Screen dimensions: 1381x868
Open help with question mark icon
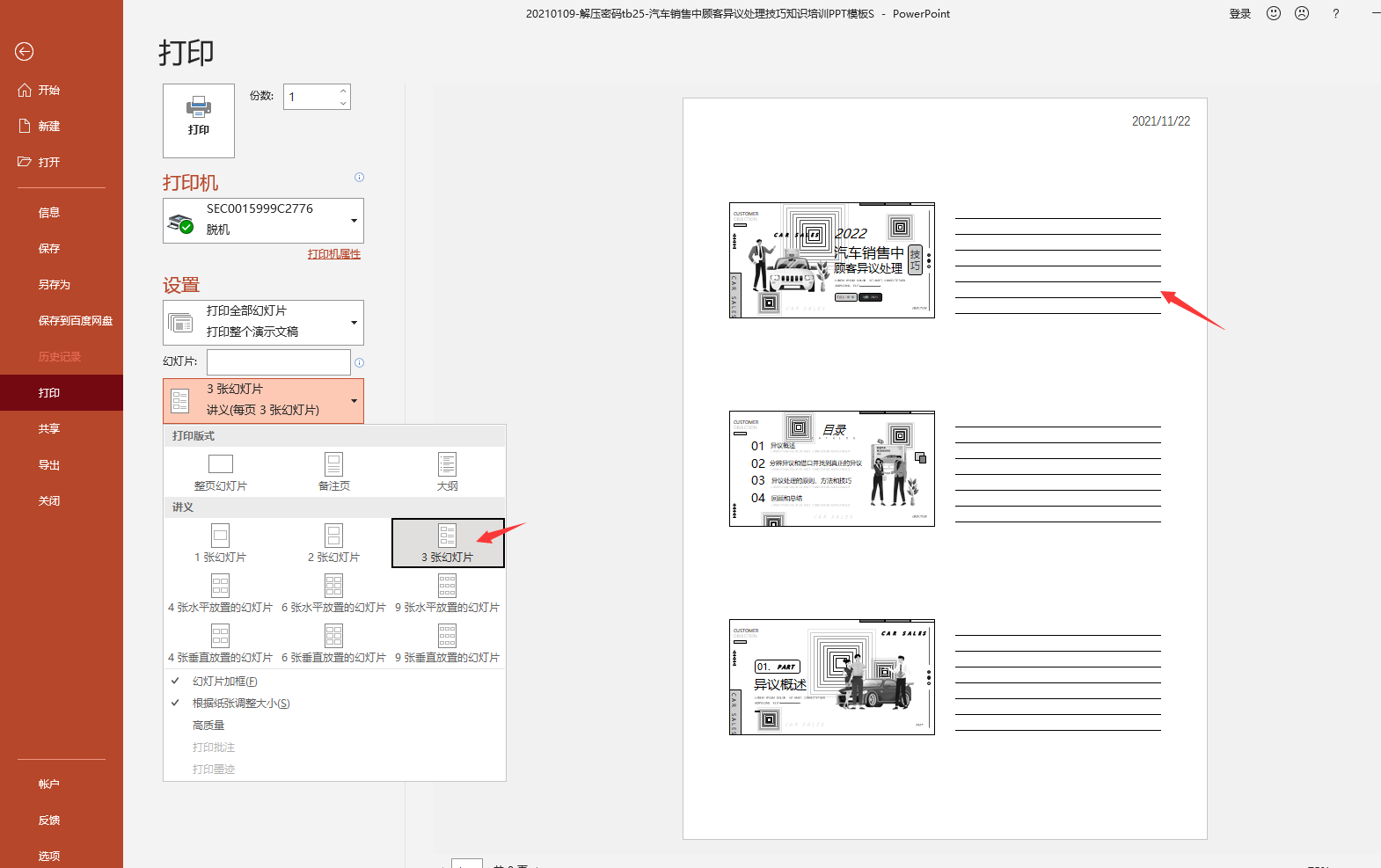point(1336,13)
